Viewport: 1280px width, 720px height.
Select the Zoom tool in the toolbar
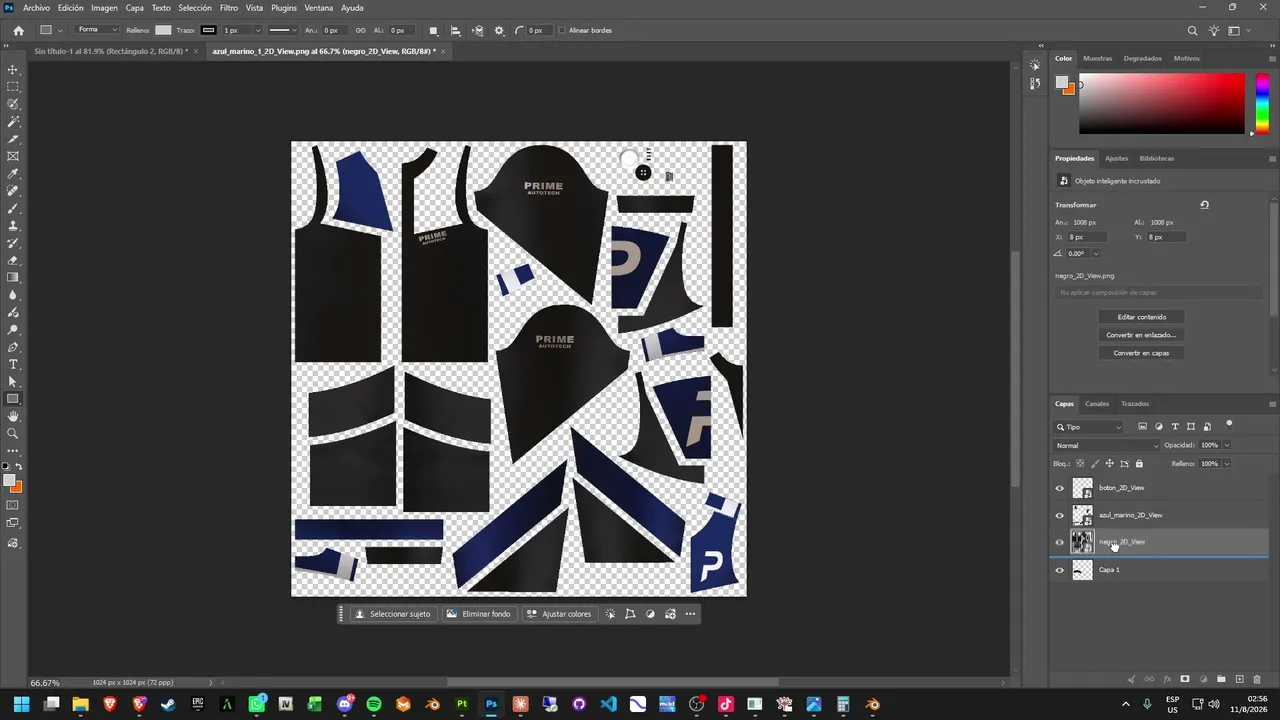[13, 433]
